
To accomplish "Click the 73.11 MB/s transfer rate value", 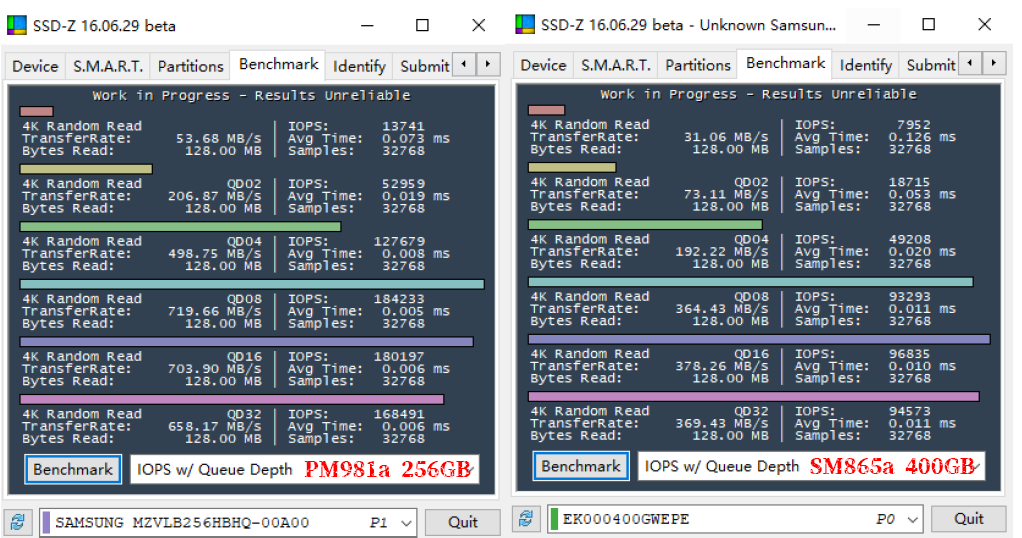I will (x=726, y=194).
